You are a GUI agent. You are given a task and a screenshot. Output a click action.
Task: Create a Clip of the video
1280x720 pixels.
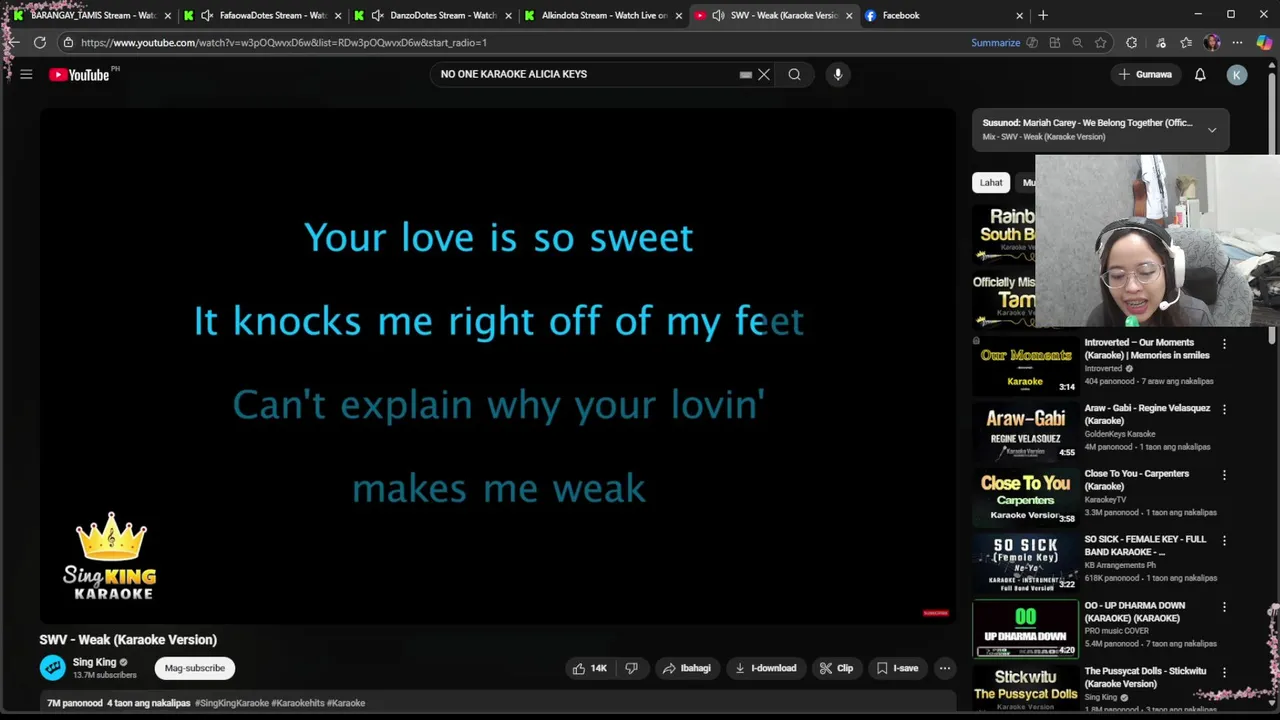tap(836, 668)
